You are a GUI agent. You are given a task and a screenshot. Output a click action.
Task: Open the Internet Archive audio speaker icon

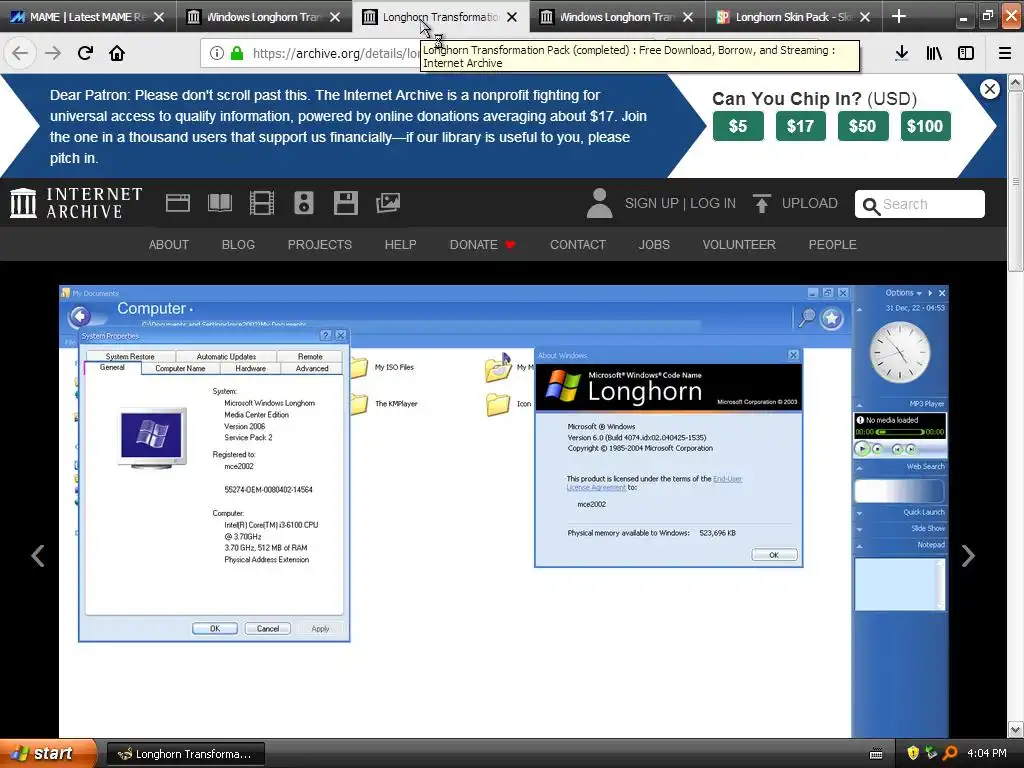pyautogui.click(x=304, y=203)
